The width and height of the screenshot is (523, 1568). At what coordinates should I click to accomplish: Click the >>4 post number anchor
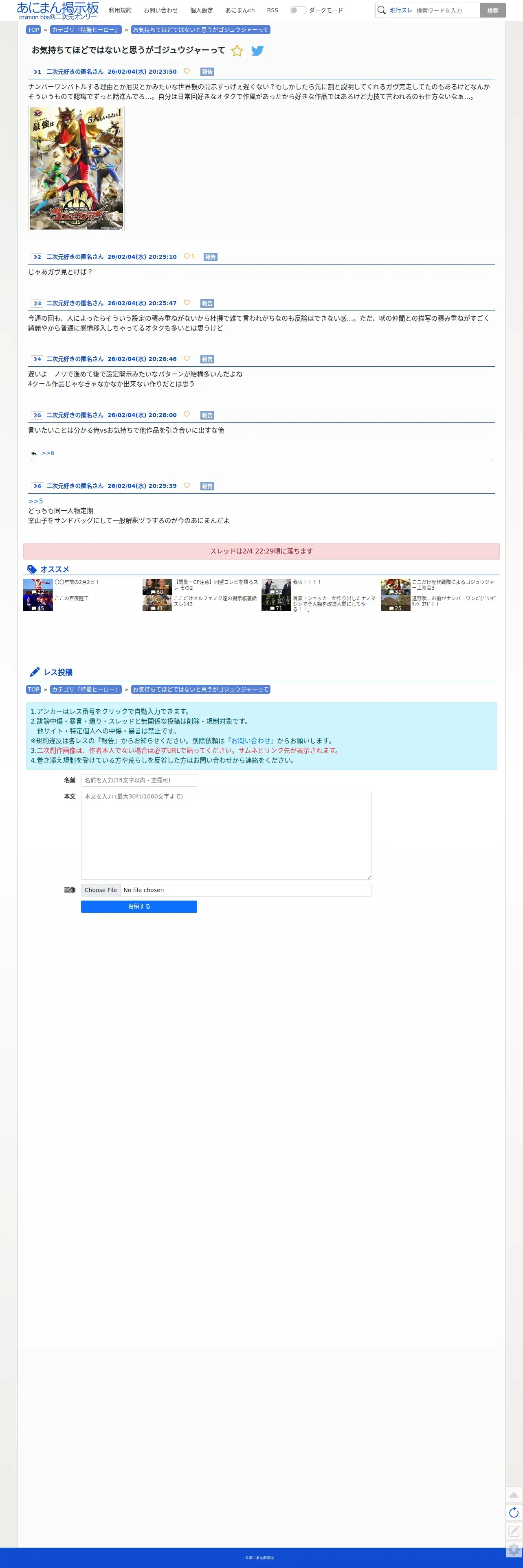(x=37, y=359)
